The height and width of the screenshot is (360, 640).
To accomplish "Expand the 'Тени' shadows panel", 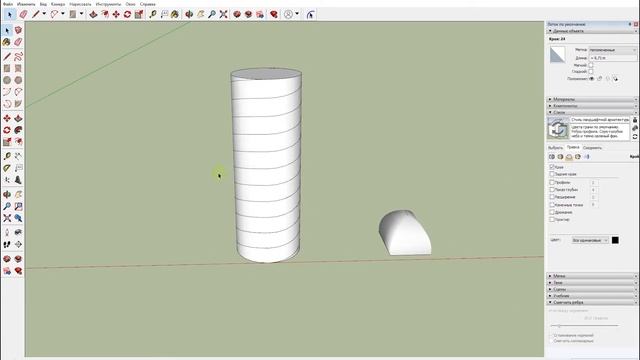I will (x=592, y=283).
